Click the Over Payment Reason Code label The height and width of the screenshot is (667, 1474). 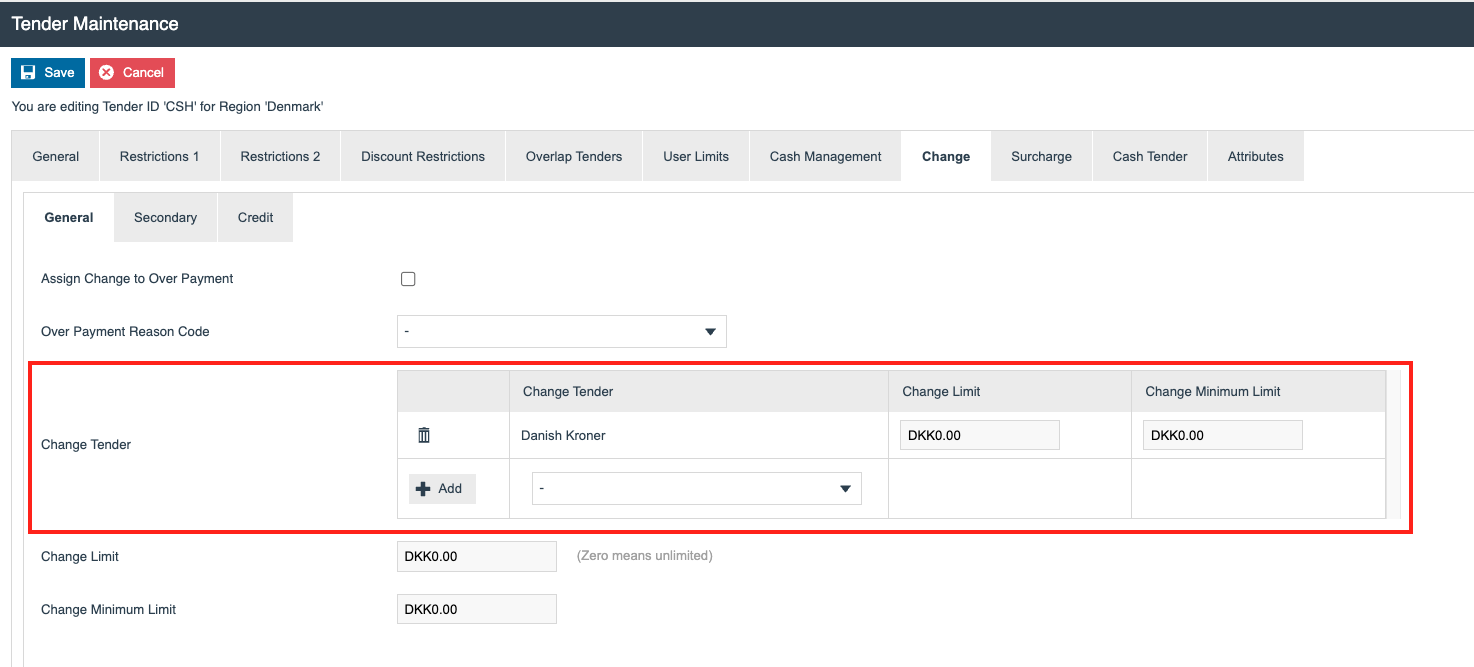coord(125,331)
